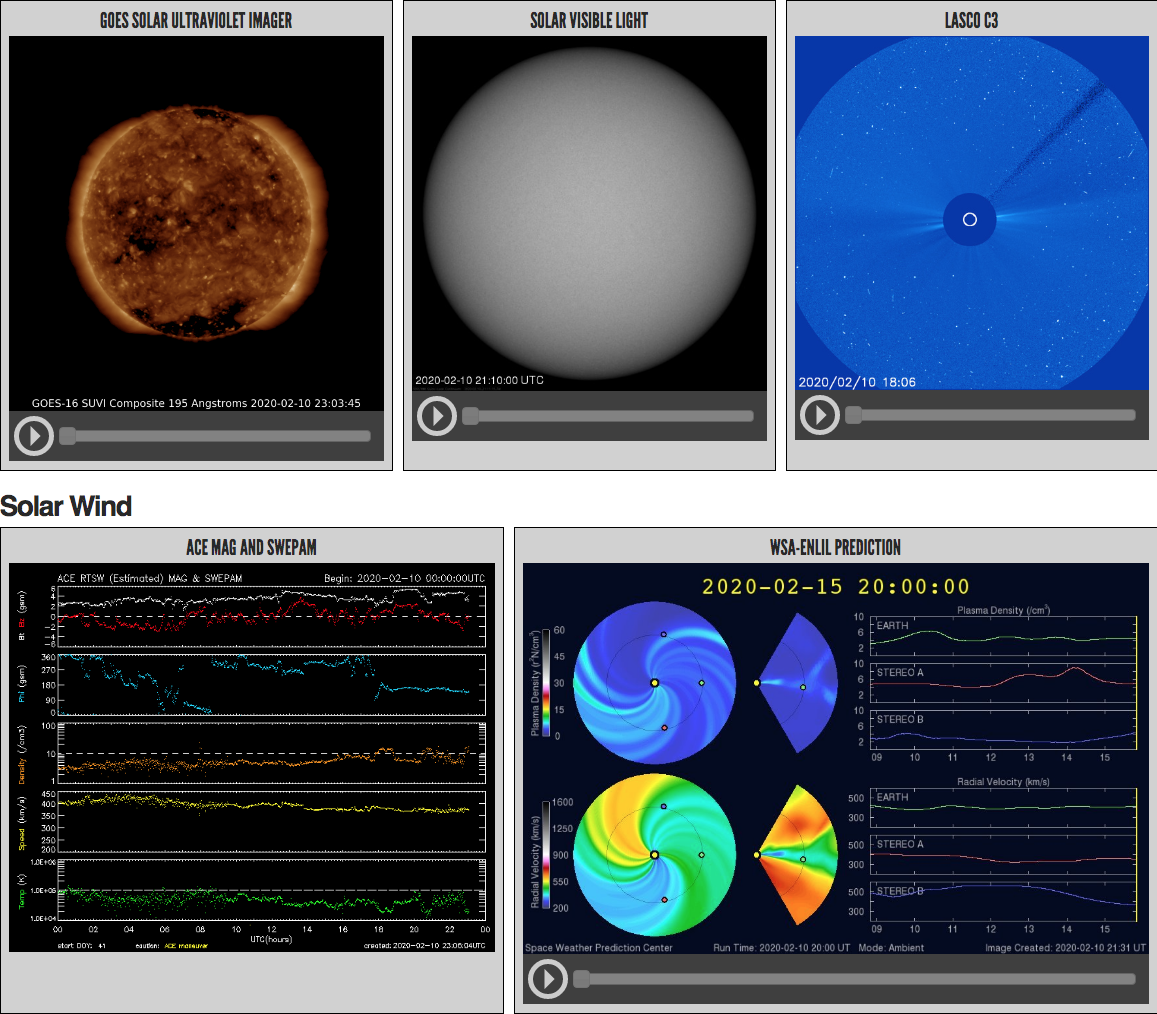
Task: Click the Solar Visible Light progress slider
Action: click(x=608, y=416)
